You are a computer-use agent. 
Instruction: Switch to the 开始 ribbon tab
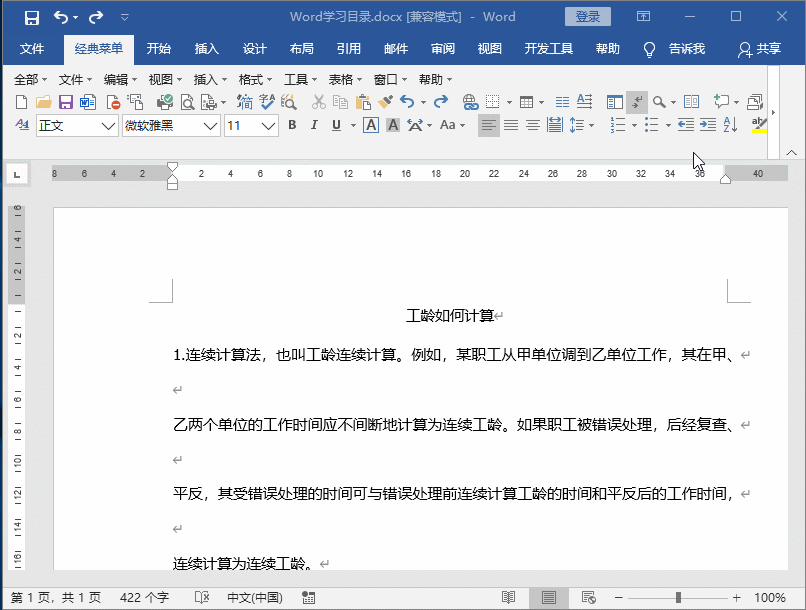pos(158,49)
